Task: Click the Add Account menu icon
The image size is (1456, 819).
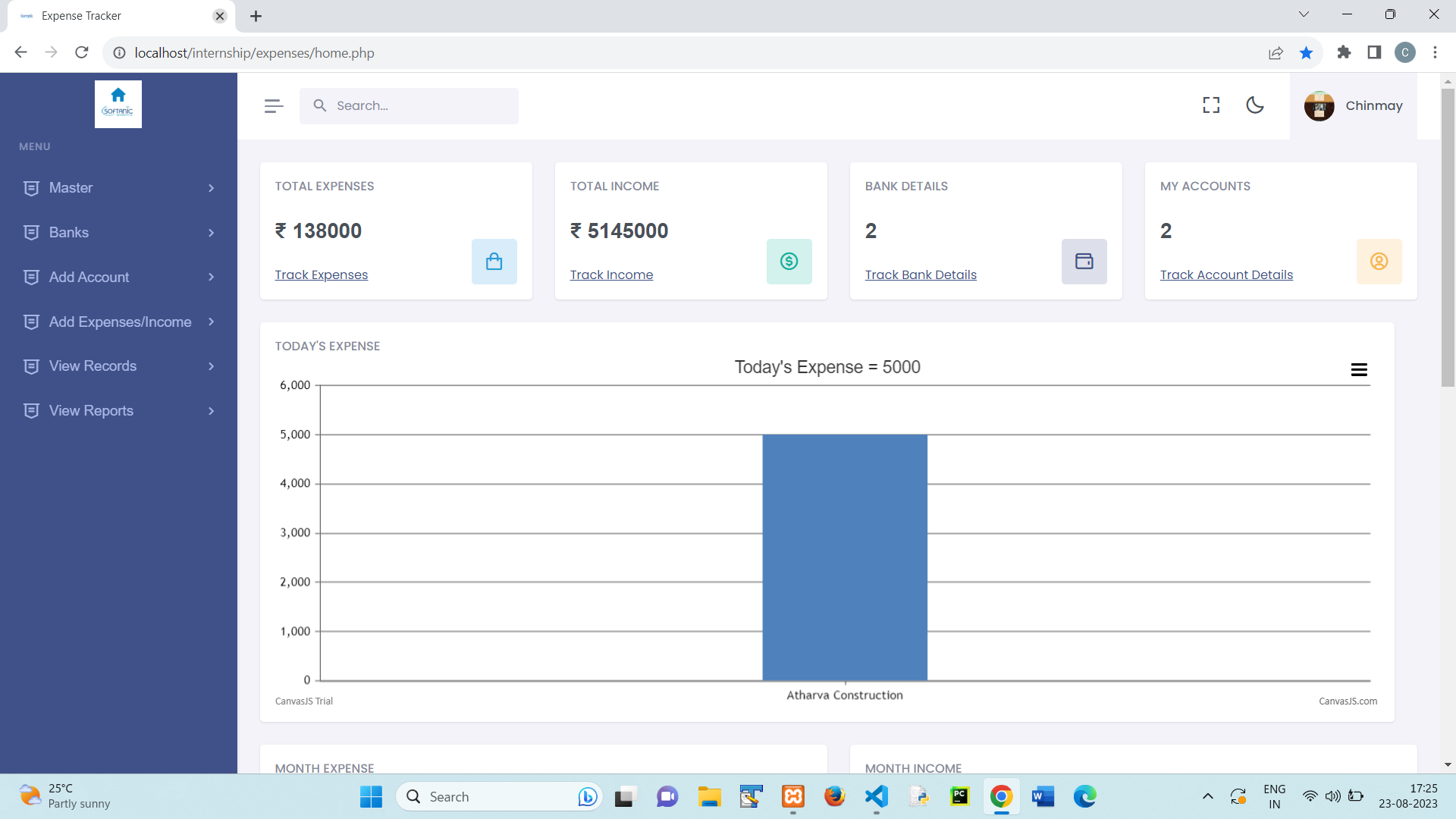Action: point(31,278)
